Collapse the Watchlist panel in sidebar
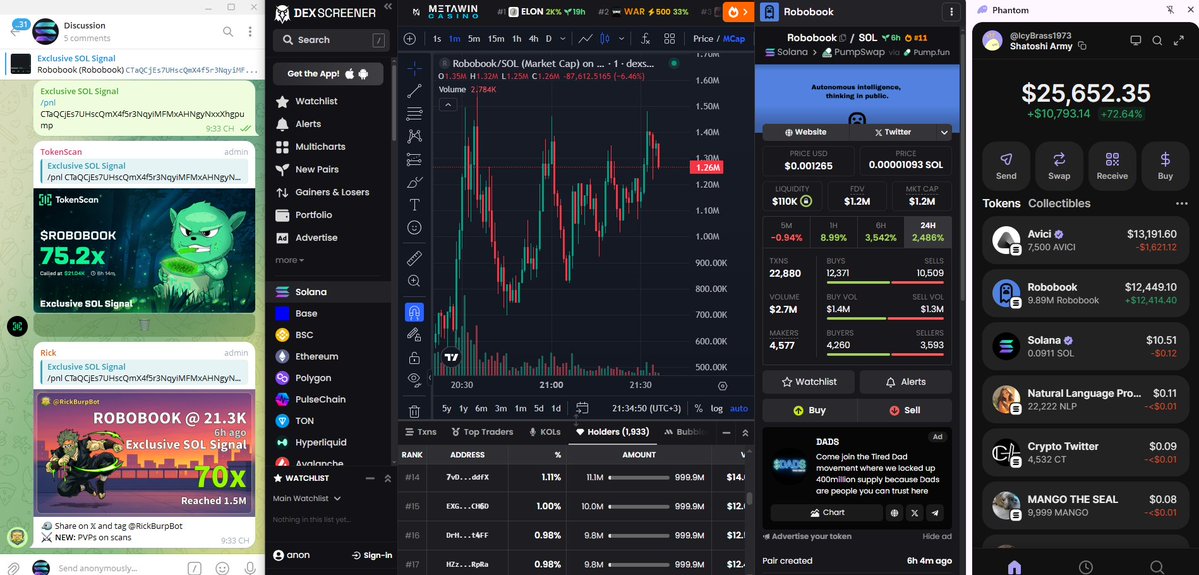The height and width of the screenshot is (575, 1199). [370, 478]
